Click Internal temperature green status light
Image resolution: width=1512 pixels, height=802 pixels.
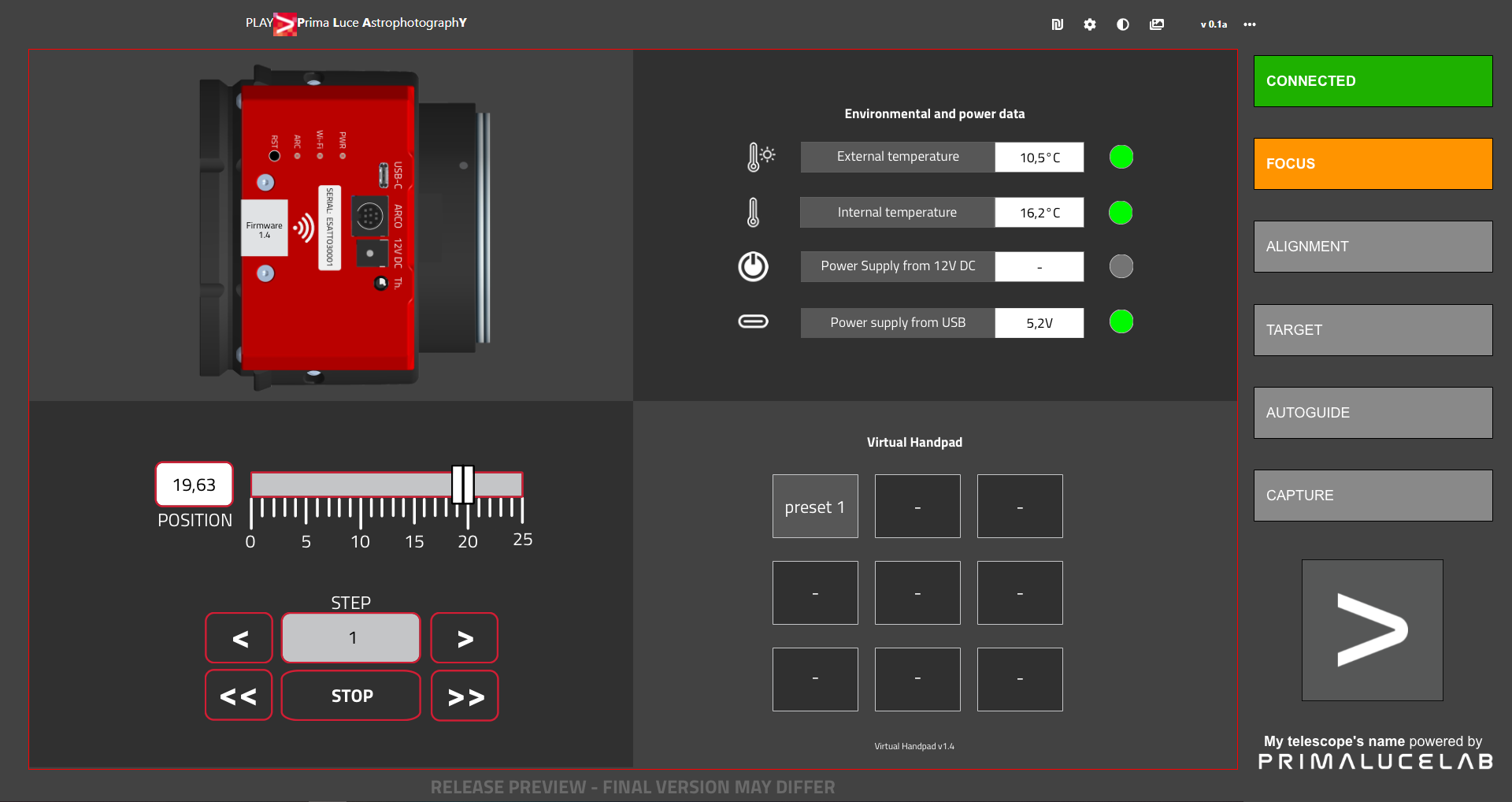coord(1121,213)
